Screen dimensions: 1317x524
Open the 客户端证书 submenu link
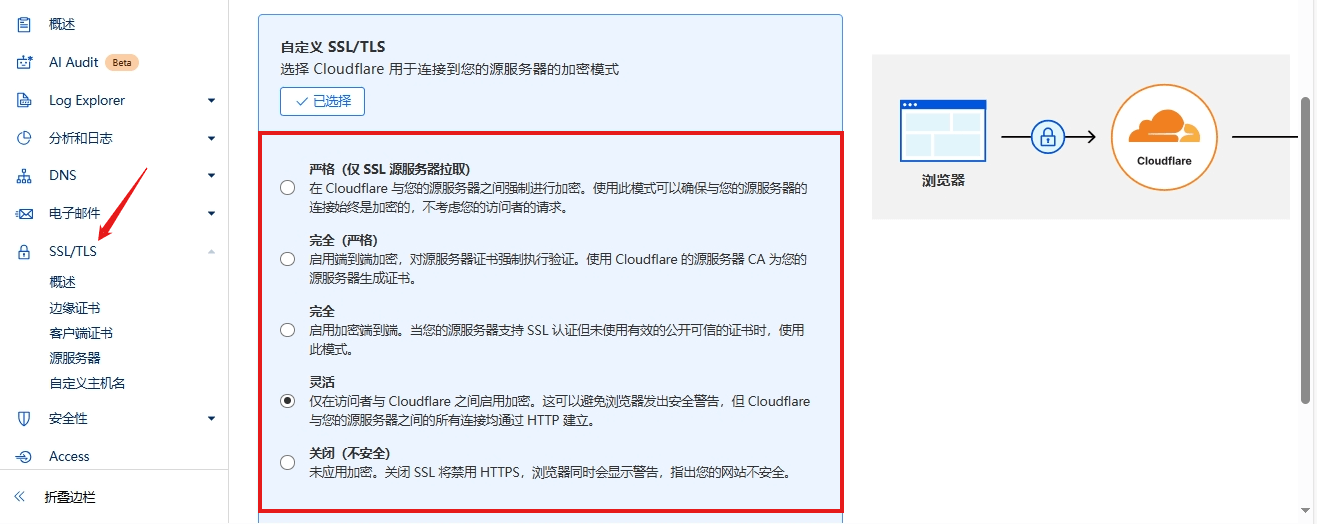(81, 333)
